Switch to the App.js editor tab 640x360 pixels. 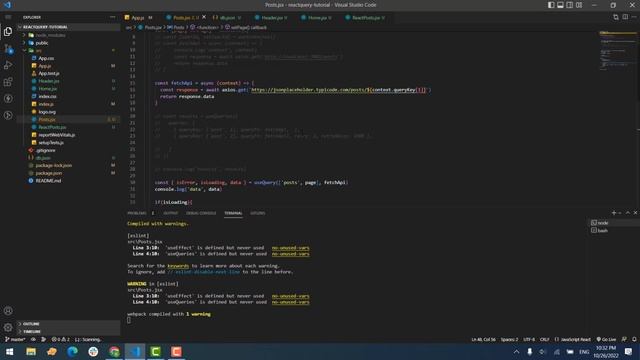138,18
